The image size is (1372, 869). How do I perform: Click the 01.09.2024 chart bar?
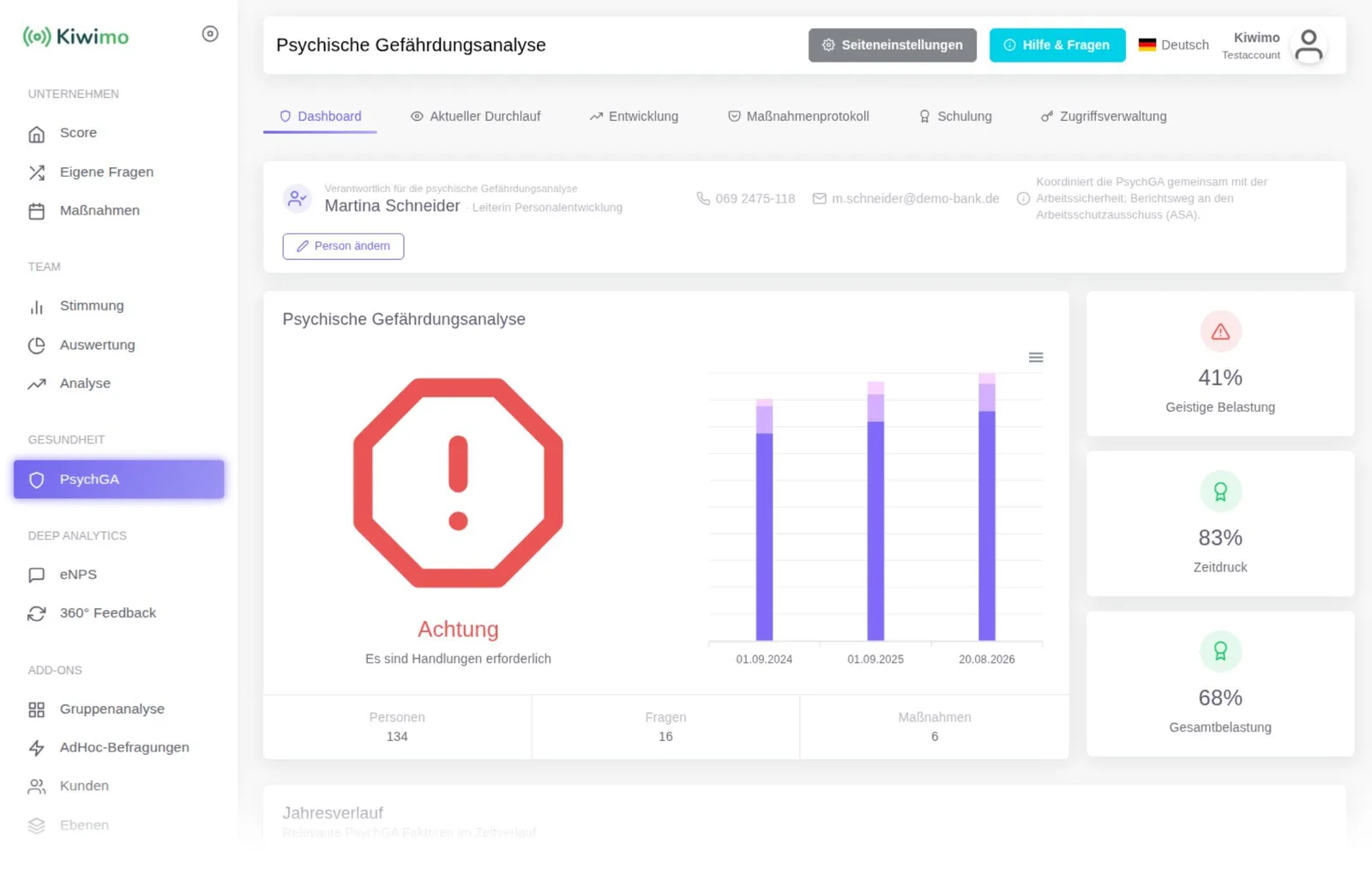[x=764, y=520]
